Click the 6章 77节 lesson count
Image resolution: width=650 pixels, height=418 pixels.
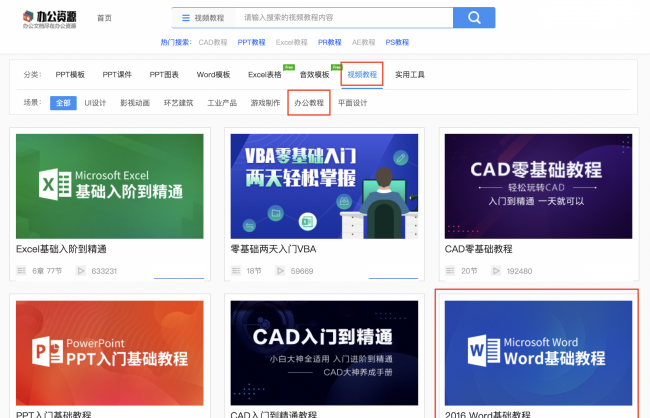tap(47, 271)
